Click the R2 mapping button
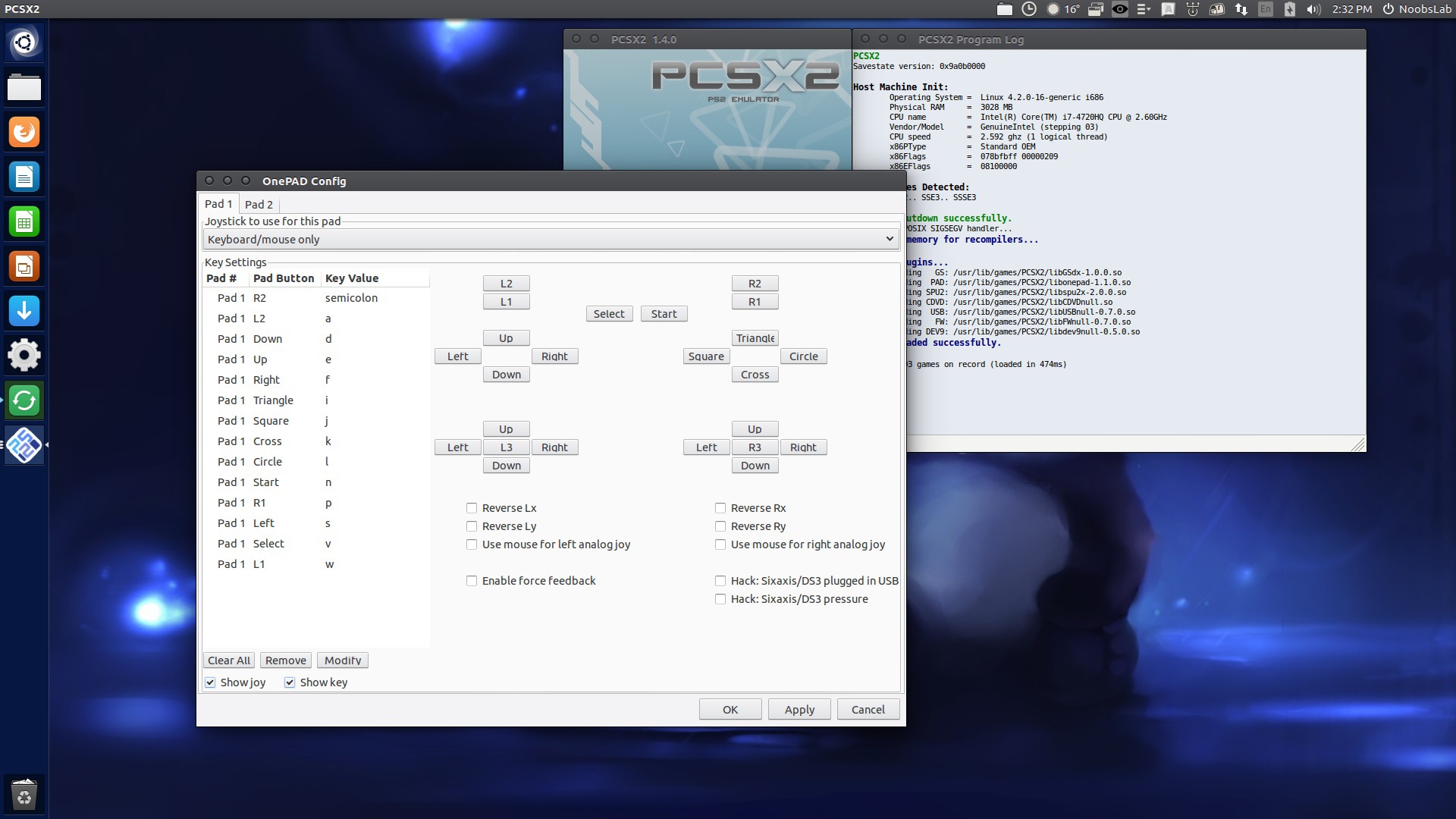Screen dimensions: 1456x819 pyautogui.click(x=755, y=284)
